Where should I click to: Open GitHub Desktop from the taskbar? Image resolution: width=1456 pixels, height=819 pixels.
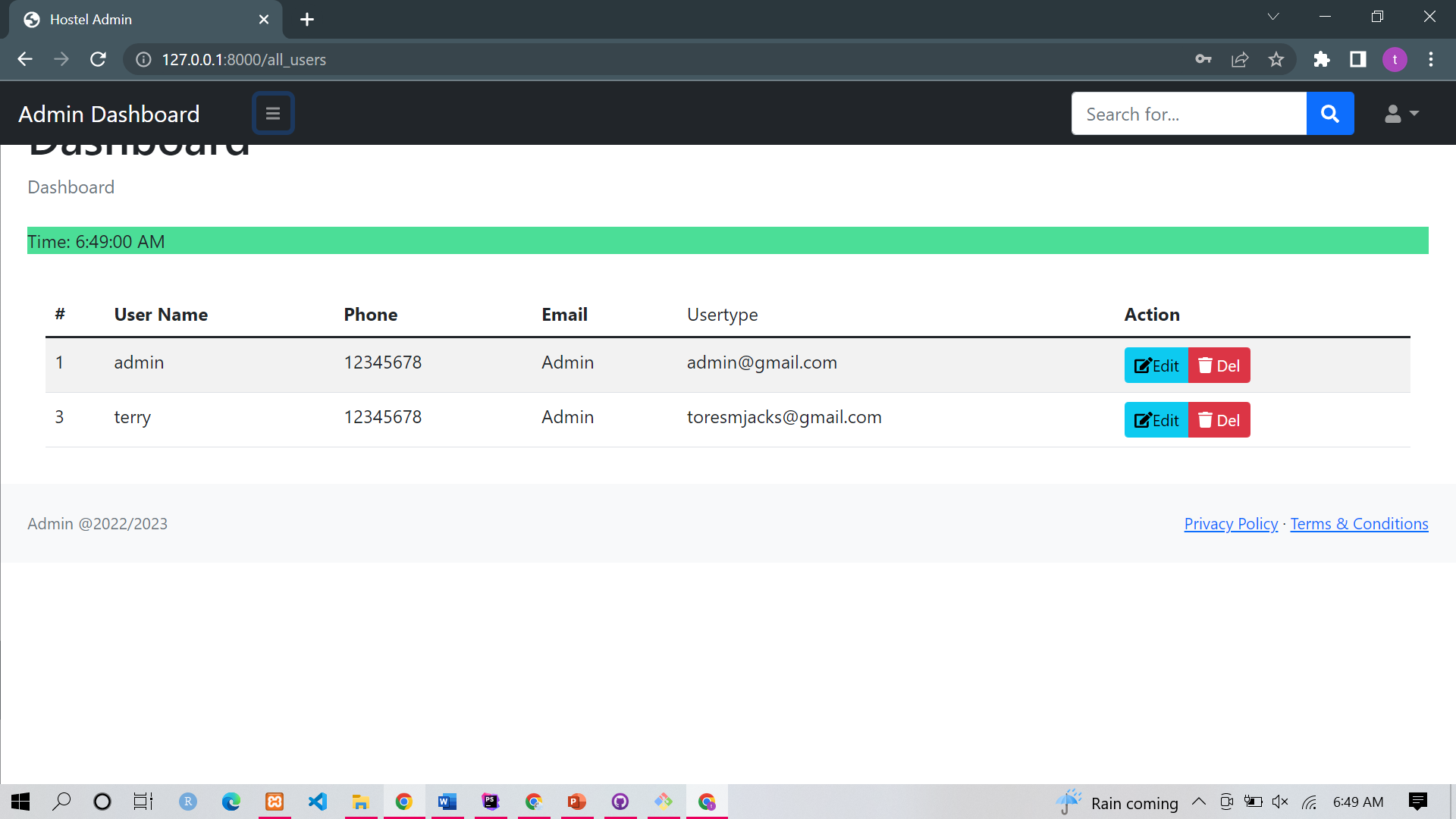point(620,802)
